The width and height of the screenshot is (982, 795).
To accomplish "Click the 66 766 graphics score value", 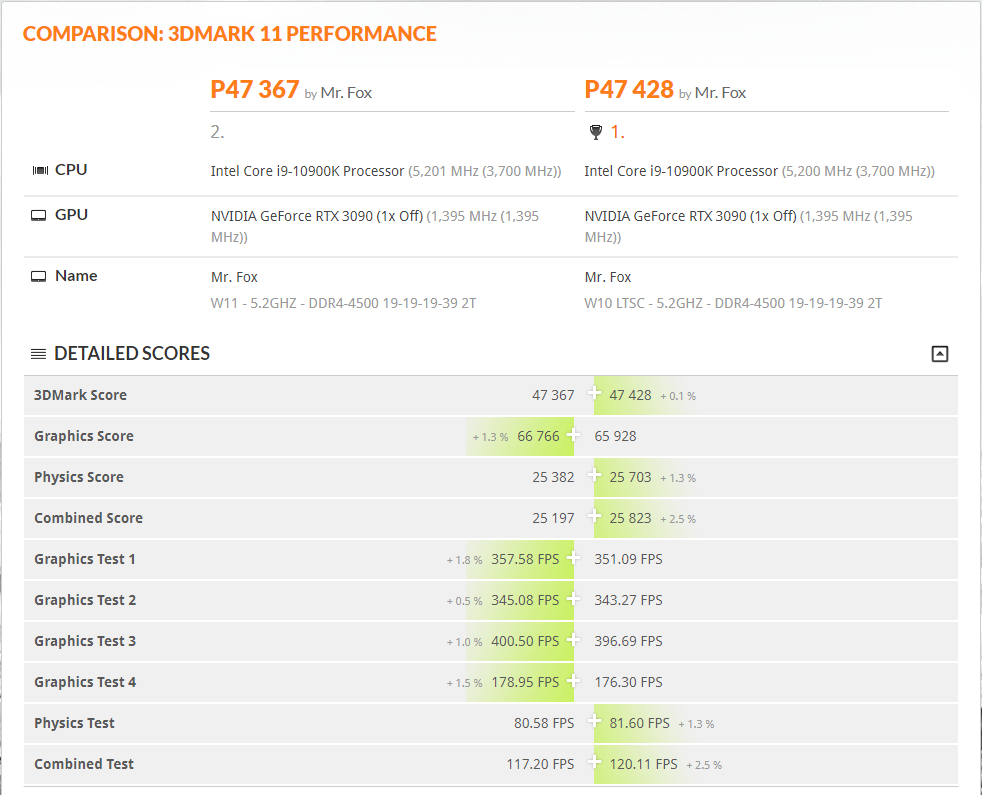I will click(538, 436).
